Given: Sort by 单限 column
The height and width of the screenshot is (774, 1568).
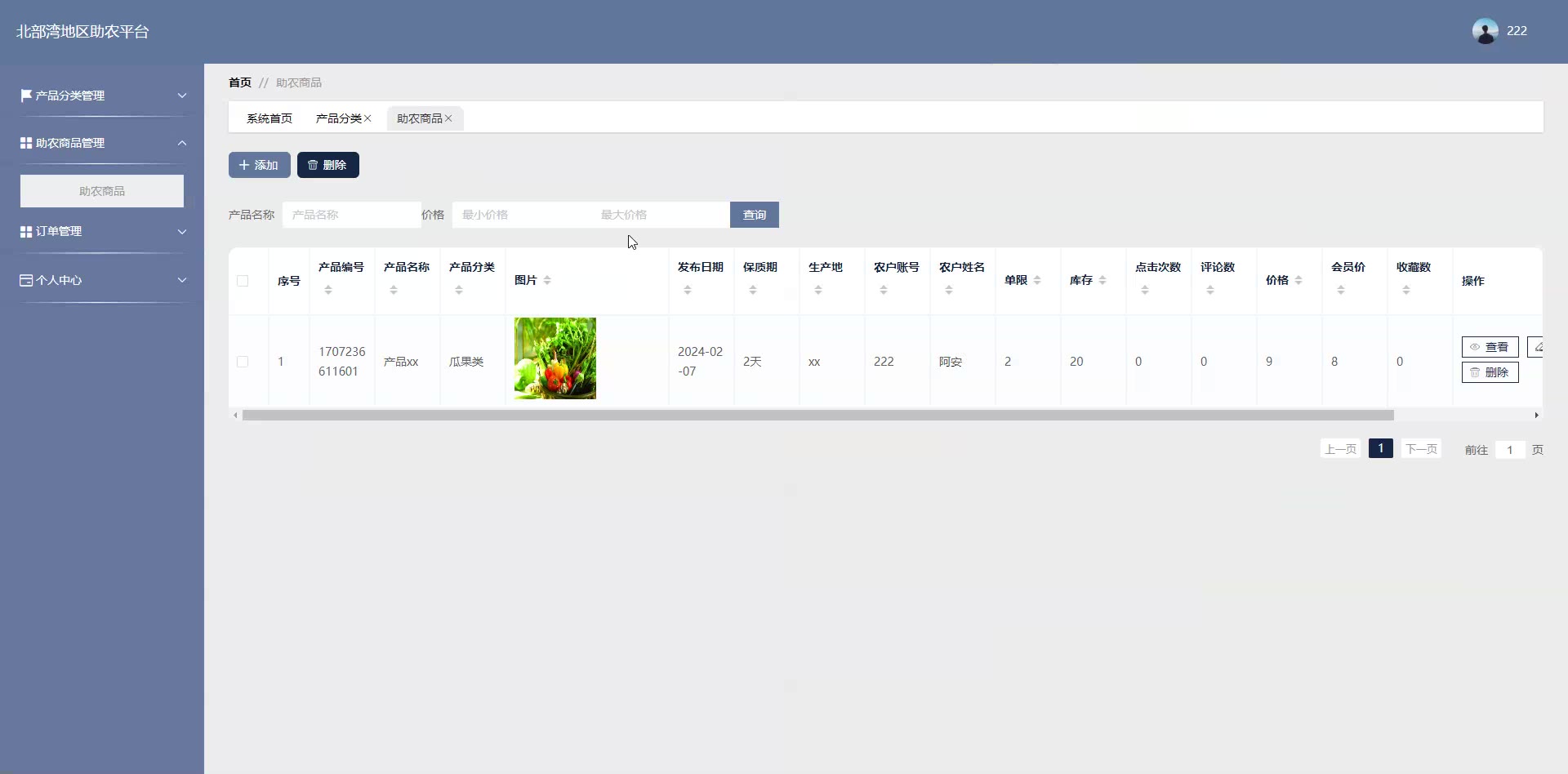Looking at the screenshot, I should 1037,280.
